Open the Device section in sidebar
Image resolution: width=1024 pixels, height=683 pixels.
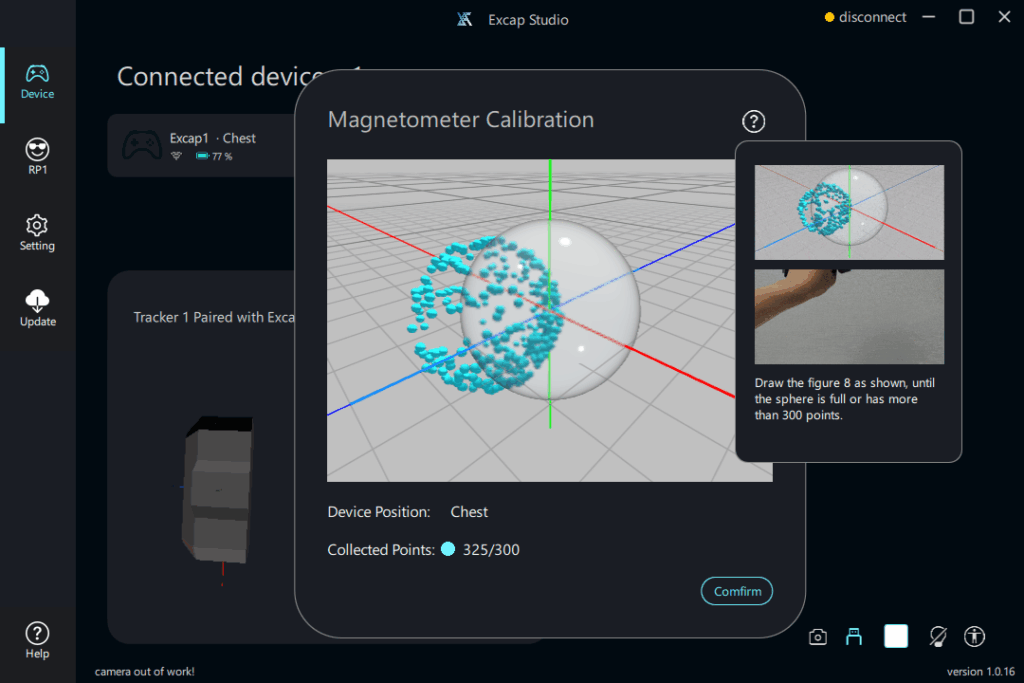point(37,83)
